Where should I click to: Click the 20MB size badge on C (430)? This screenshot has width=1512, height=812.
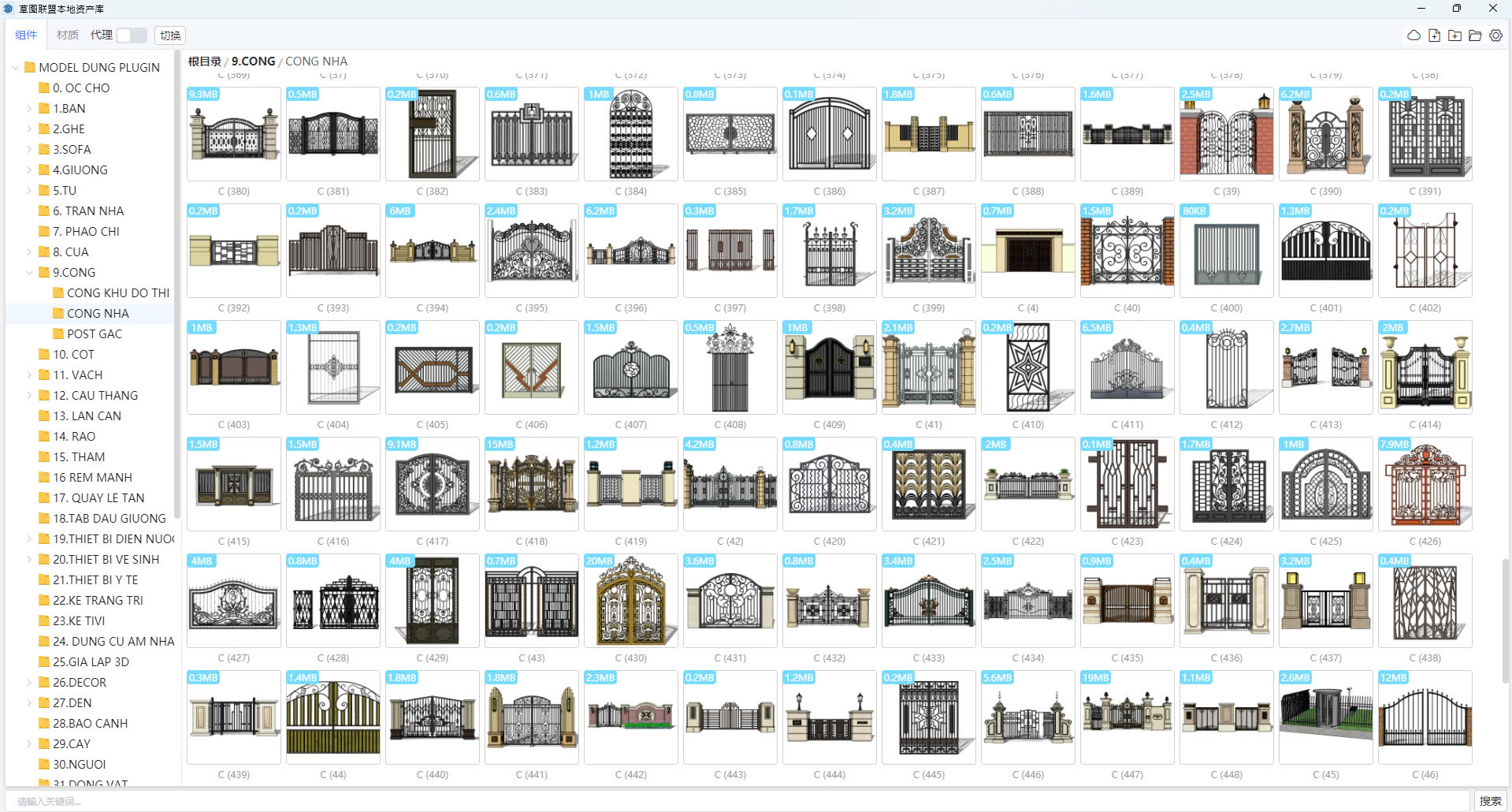(599, 561)
